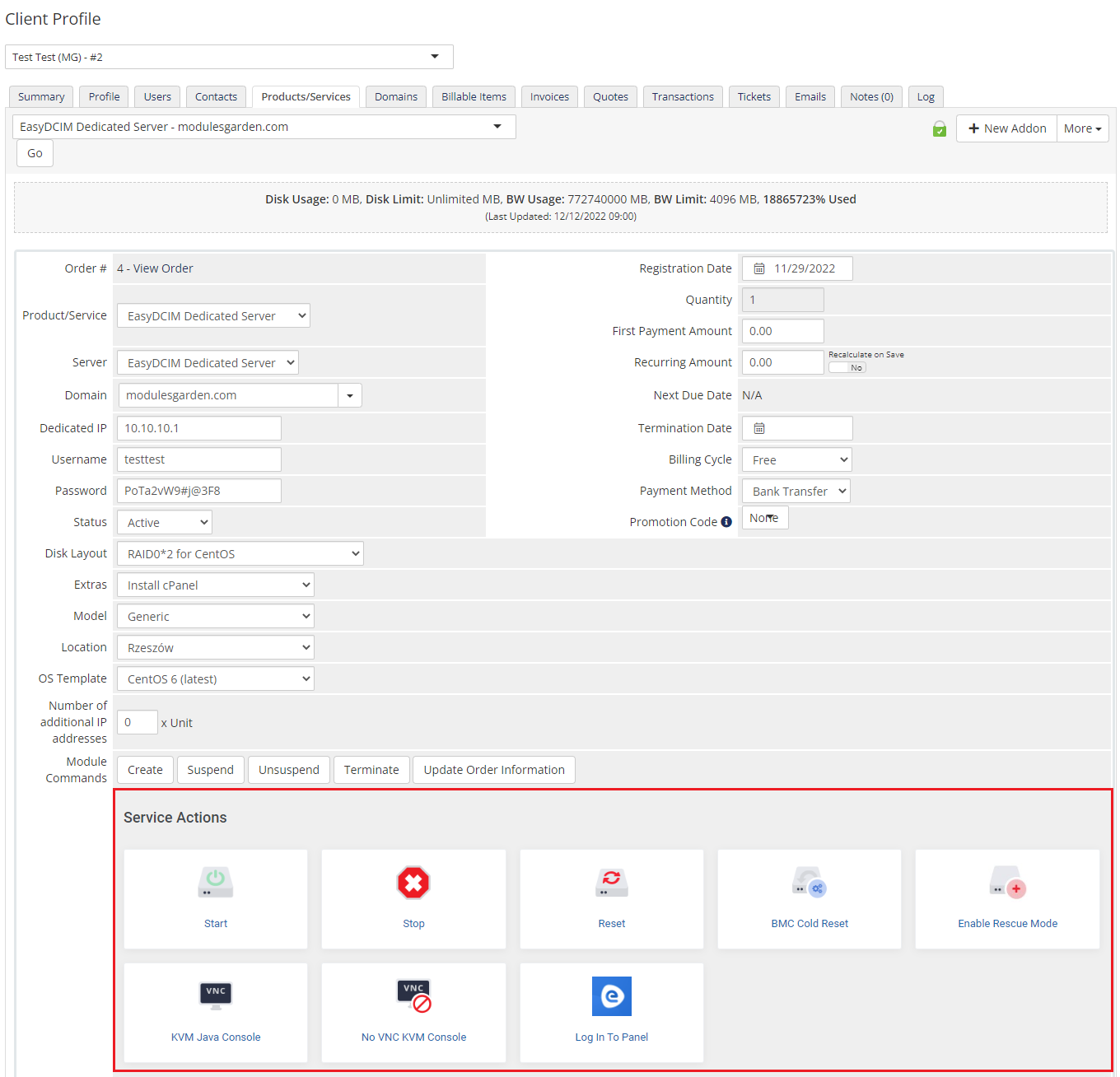
Task: Toggle the Recalculate on Save switch
Action: coord(847,368)
